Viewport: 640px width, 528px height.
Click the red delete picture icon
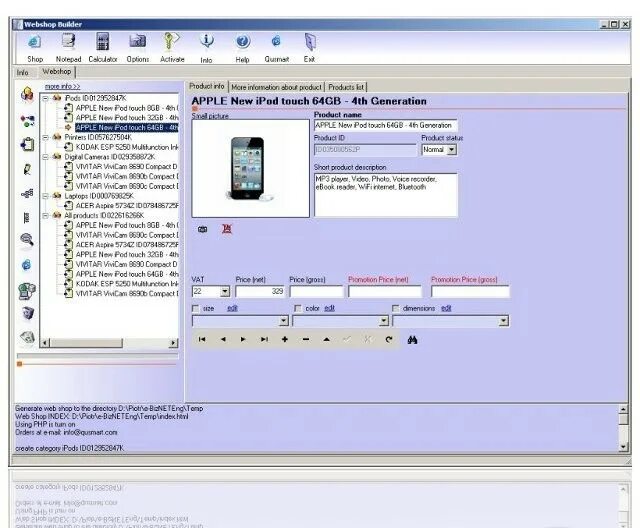[x=227, y=229]
